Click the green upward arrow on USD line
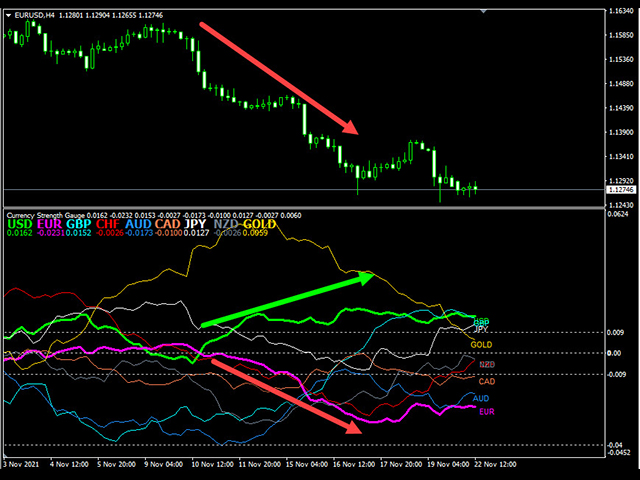The width and height of the screenshot is (640, 480). click(x=288, y=299)
